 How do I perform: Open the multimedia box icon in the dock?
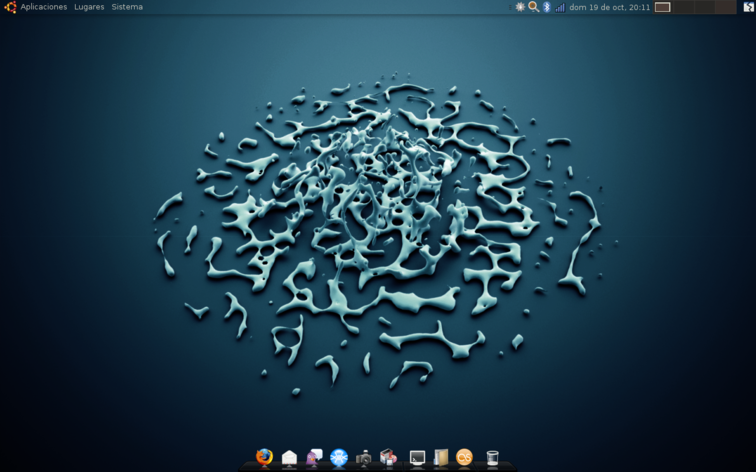click(389, 457)
